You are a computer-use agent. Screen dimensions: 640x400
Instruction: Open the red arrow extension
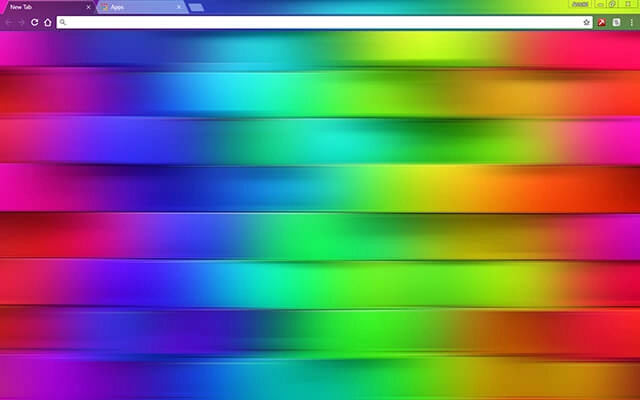tap(602, 22)
